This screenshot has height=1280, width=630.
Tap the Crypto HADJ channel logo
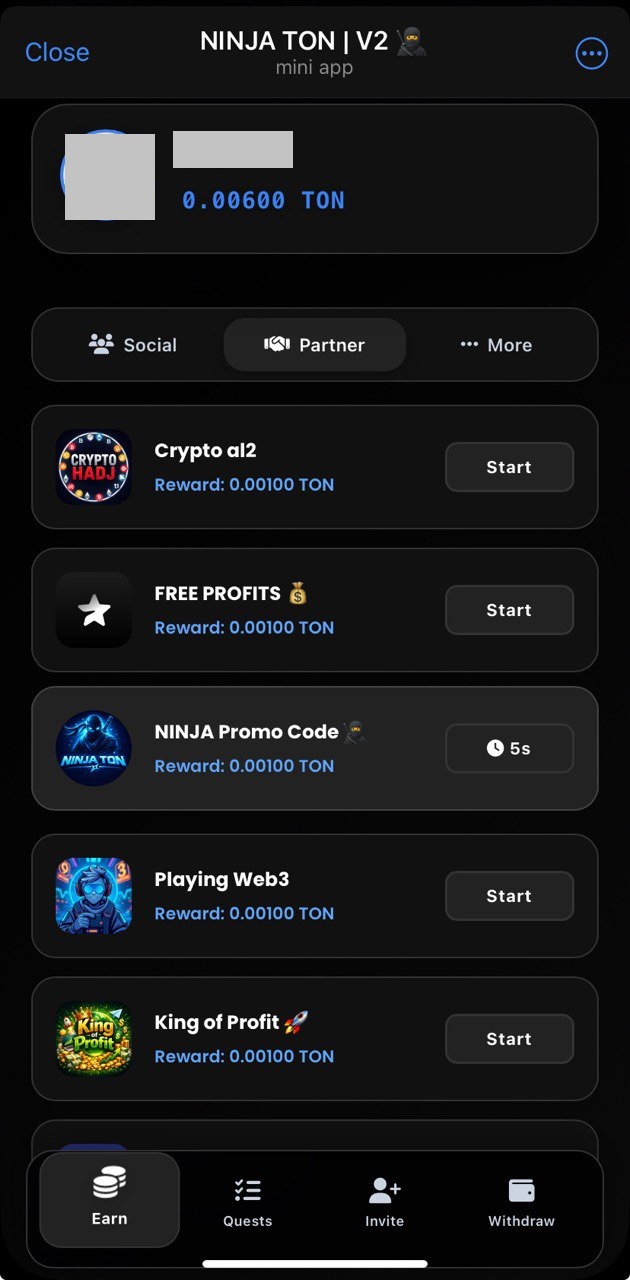(x=94, y=467)
